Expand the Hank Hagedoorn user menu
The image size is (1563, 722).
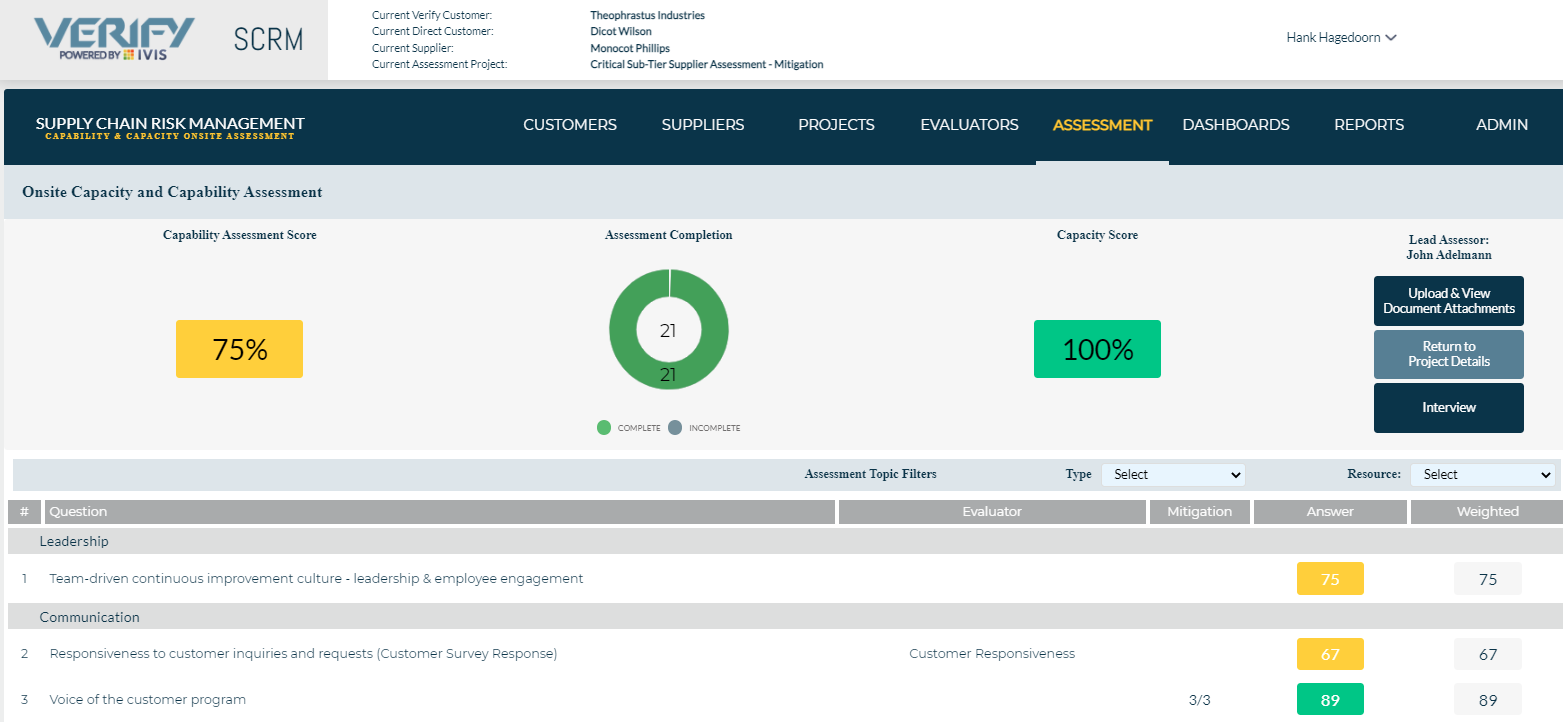pyautogui.click(x=1341, y=35)
